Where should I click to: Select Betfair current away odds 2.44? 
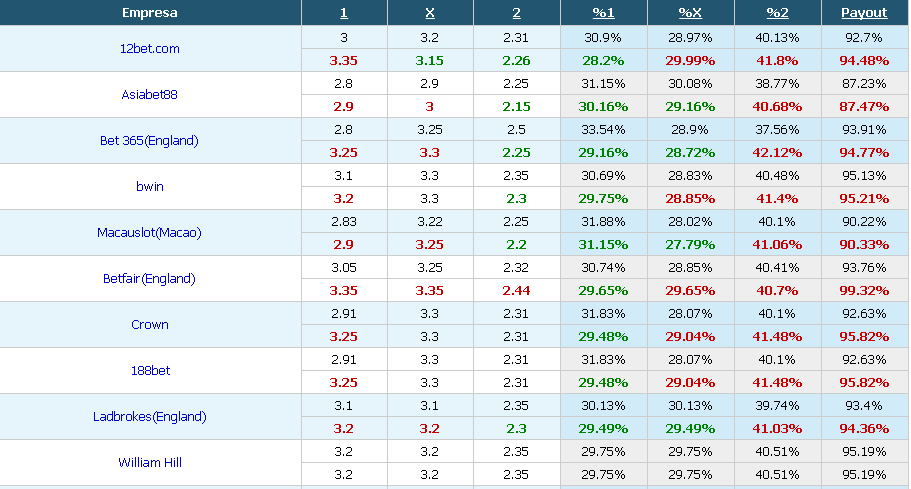pos(516,290)
